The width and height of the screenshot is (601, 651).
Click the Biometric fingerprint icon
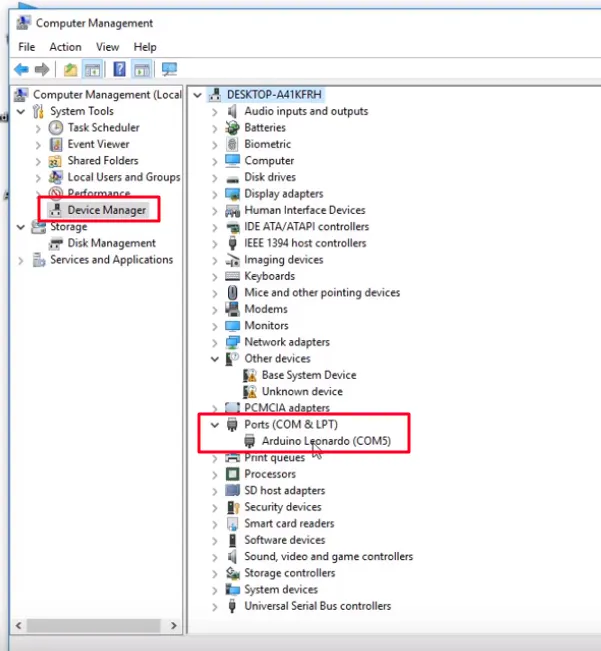point(232,144)
